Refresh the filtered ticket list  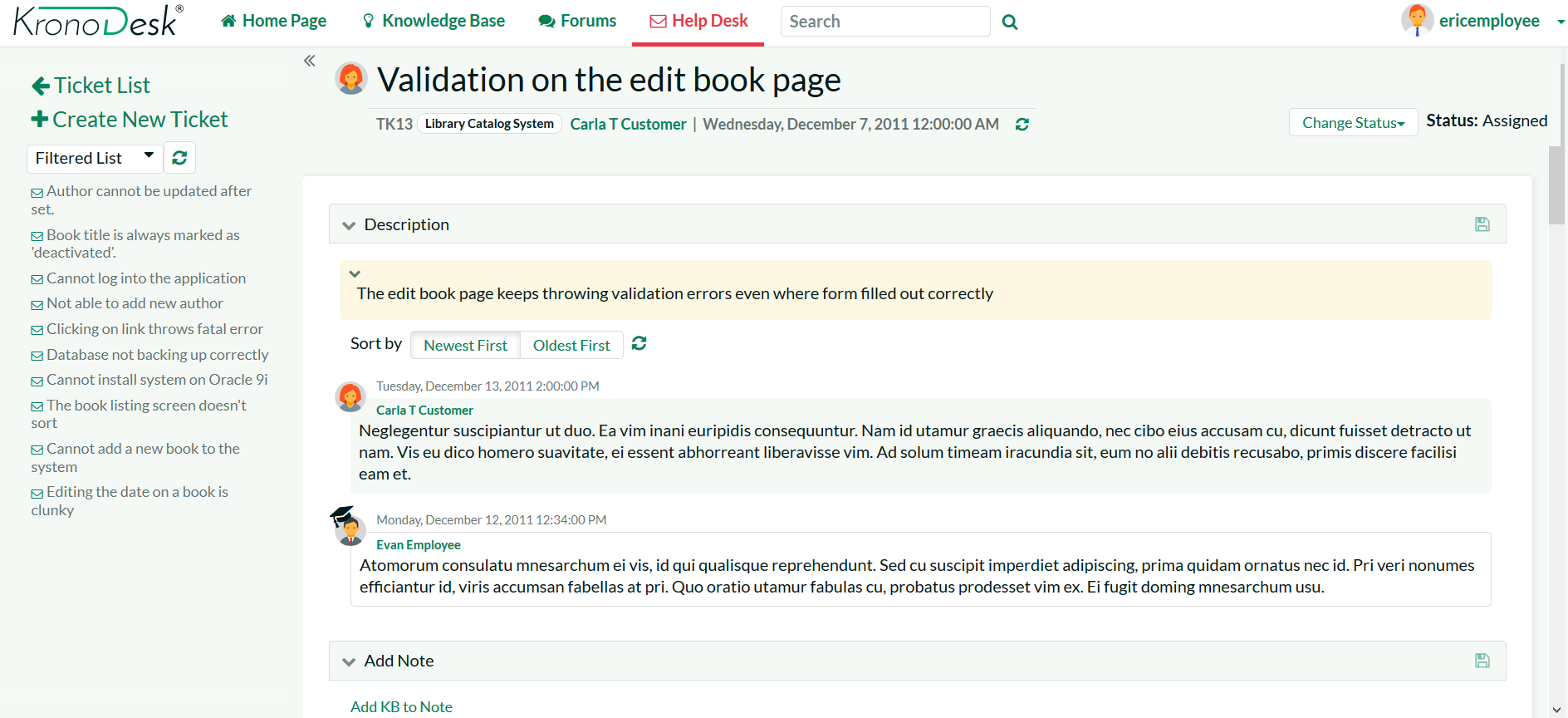coord(179,158)
